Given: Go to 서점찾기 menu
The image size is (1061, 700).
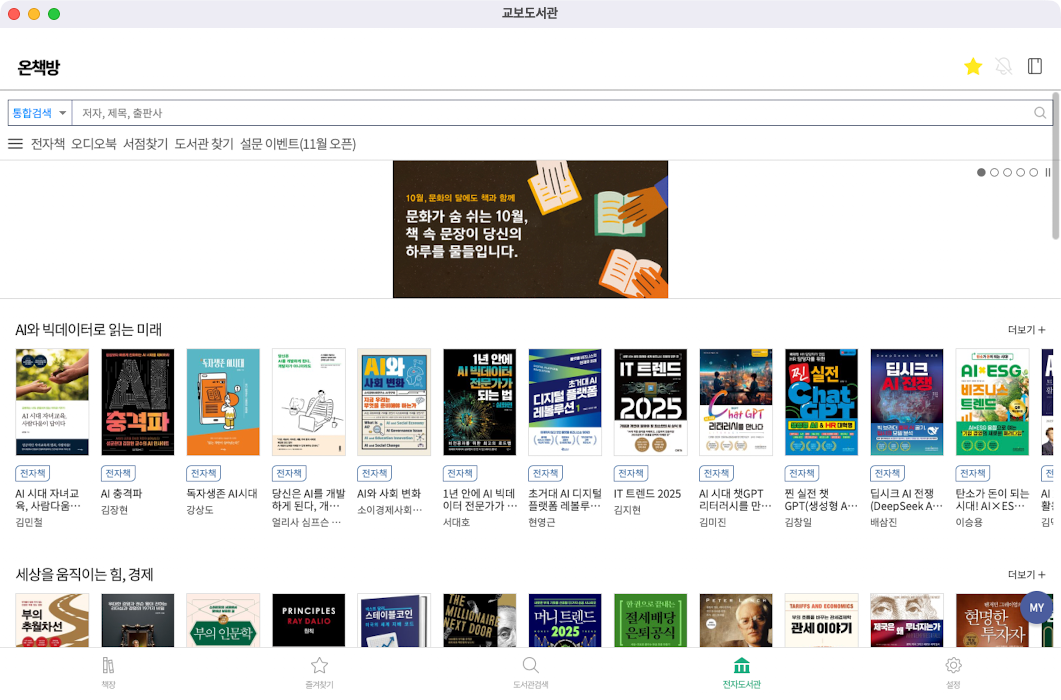Looking at the screenshot, I should pos(145,144).
